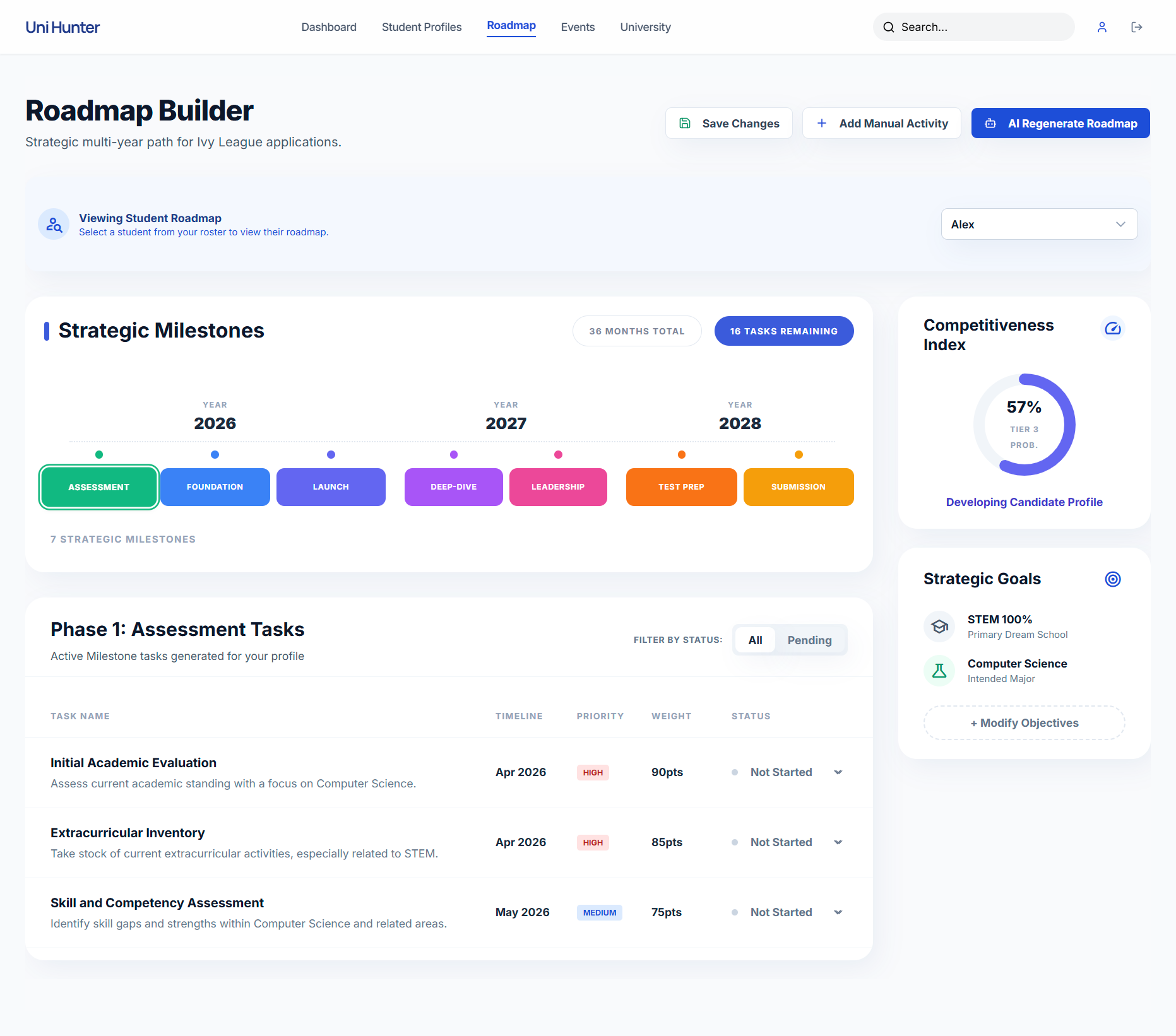Viewport: 1176px width, 1036px height.
Task: Switch to the Events tab
Action: click(x=578, y=27)
